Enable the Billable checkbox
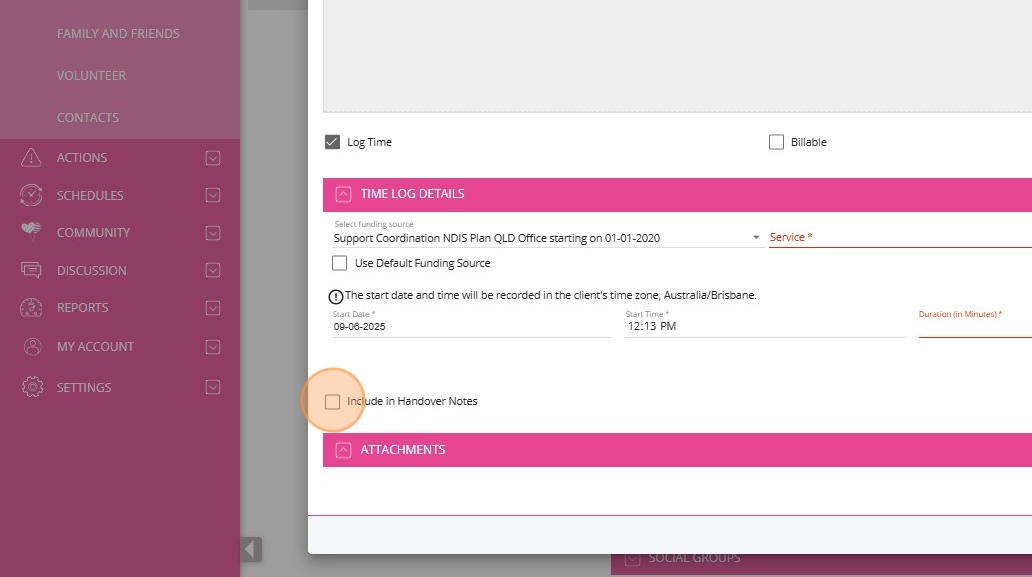Screen dimensions: 1032x577 pos(777,142)
